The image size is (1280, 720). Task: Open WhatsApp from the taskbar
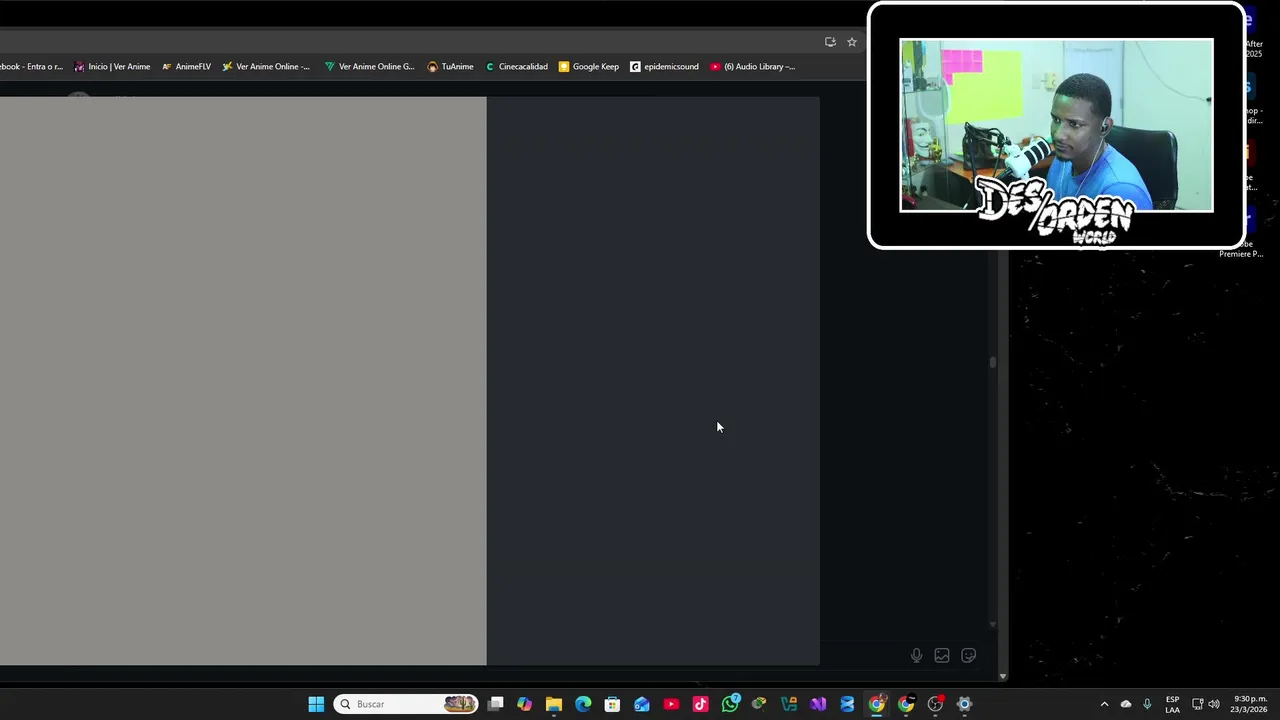(731, 704)
